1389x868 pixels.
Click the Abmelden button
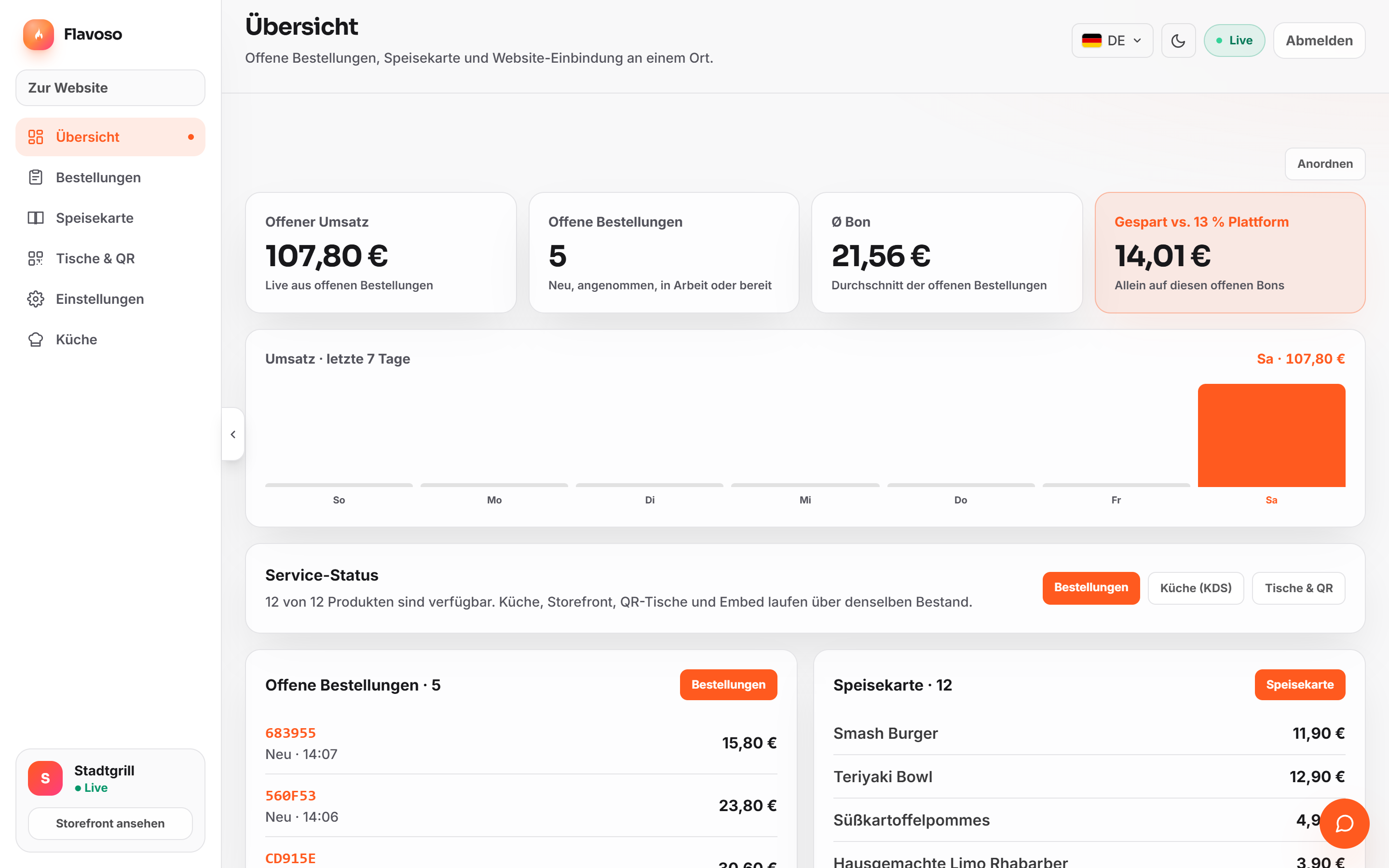tap(1319, 41)
